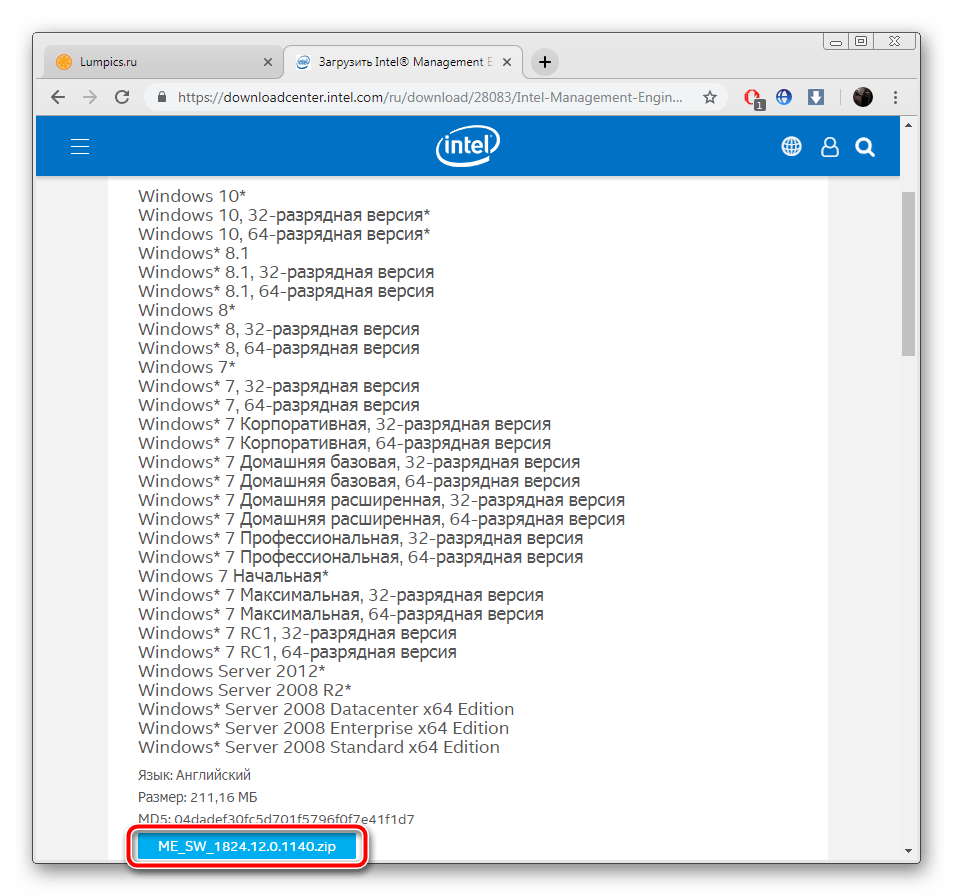Open the globe language selector
The height and width of the screenshot is (896, 953).
pos(791,147)
